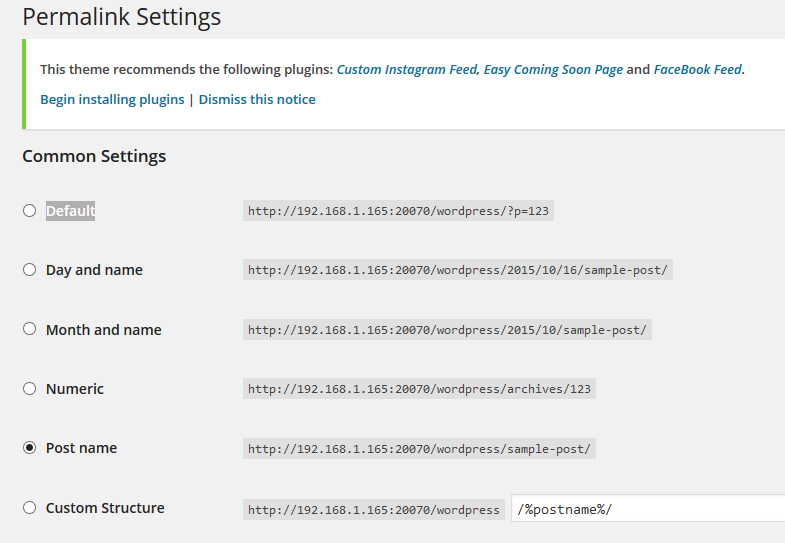This screenshot has width=785, height=543.
Task: Click the Month and name label
Action: (104, 330)
